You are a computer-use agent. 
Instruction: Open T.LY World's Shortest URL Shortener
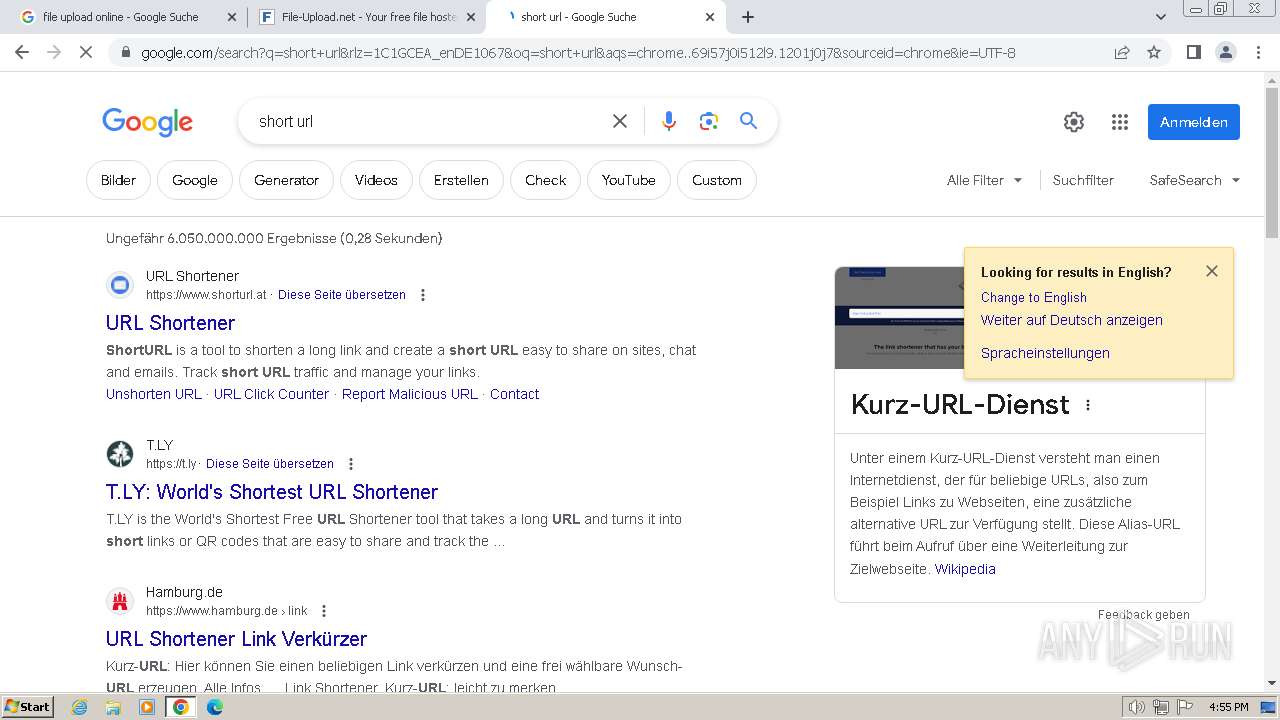coord(272,492)
